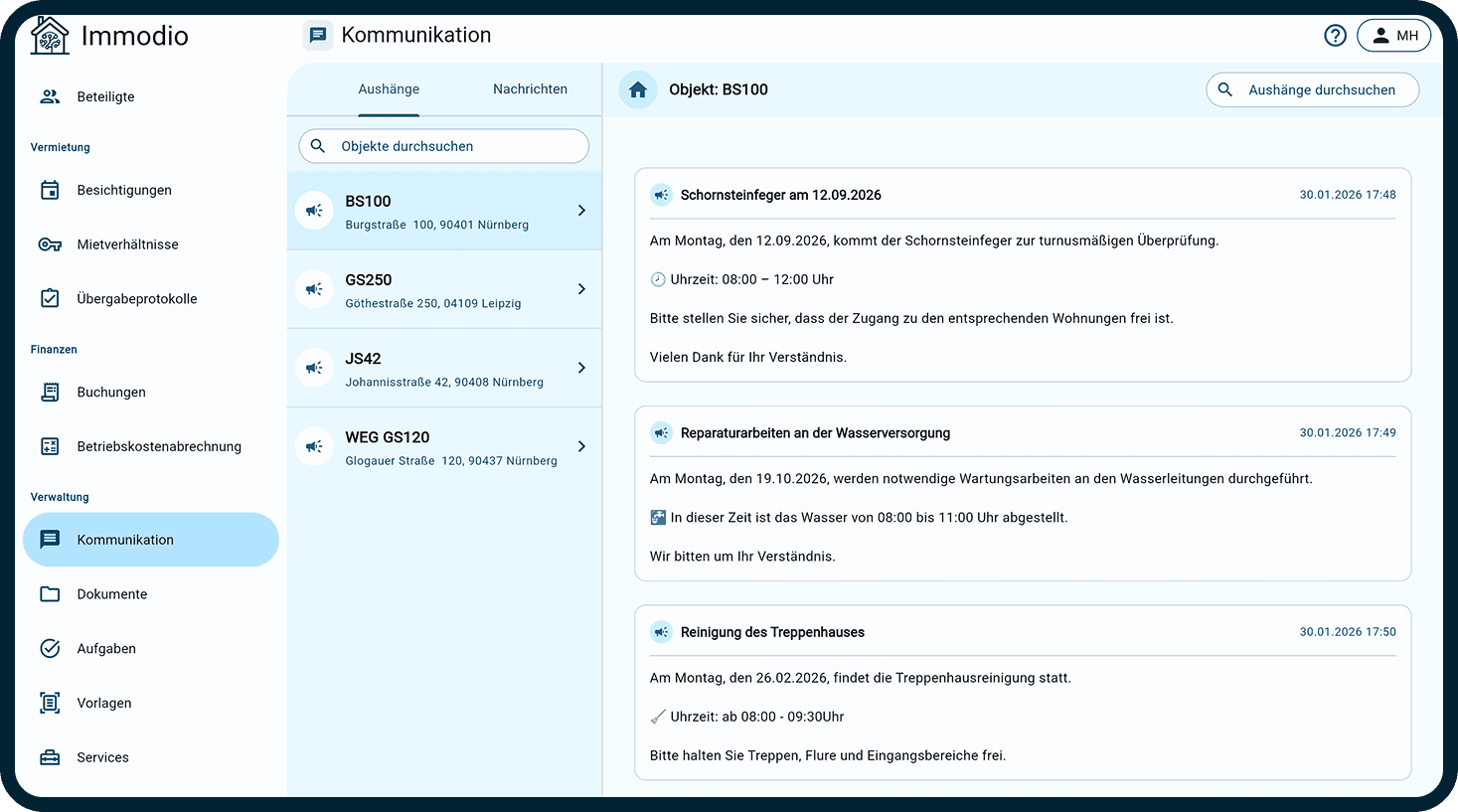Click the megaphone icon for JS42

tap(314, 368)
